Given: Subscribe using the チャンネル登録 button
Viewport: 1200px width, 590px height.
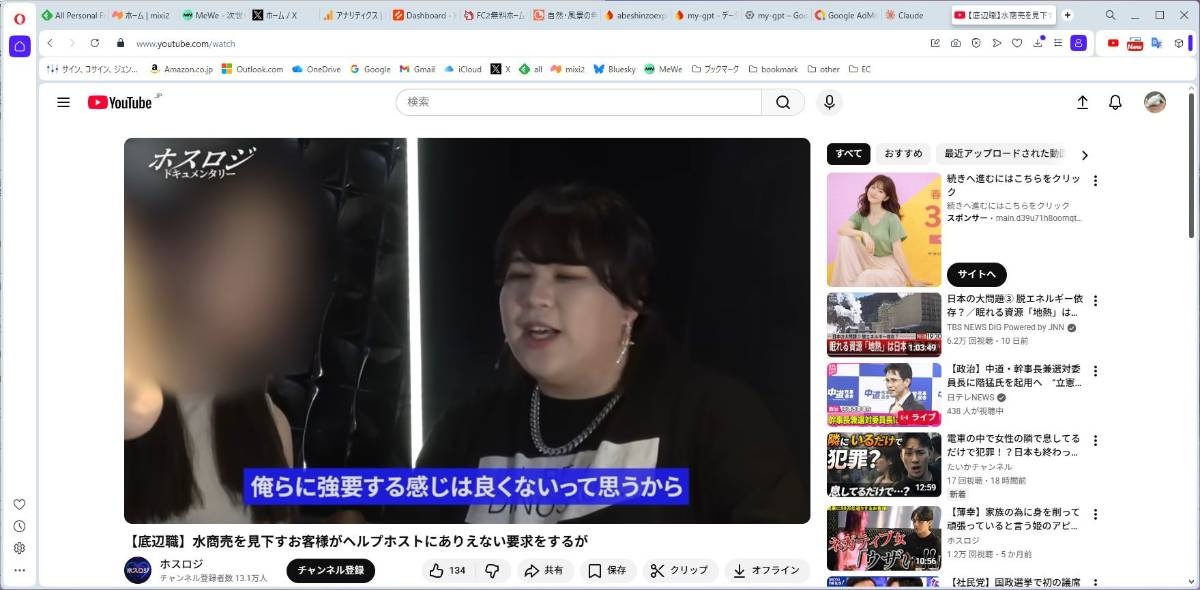Looking at the screenshot, I should coord(330,570).
